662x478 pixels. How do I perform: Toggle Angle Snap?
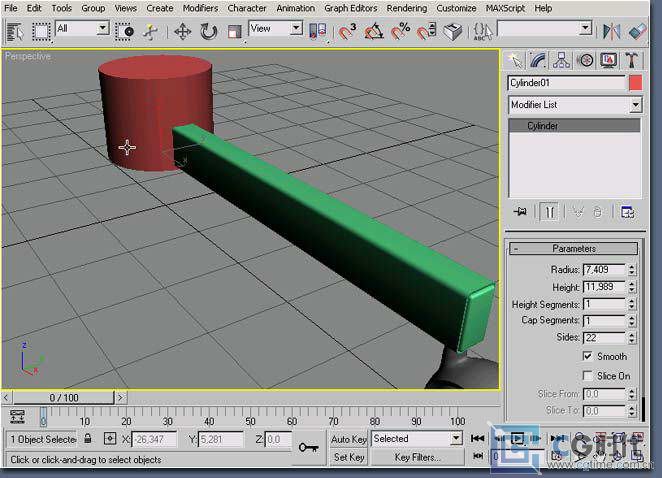(x=374, y=32)
